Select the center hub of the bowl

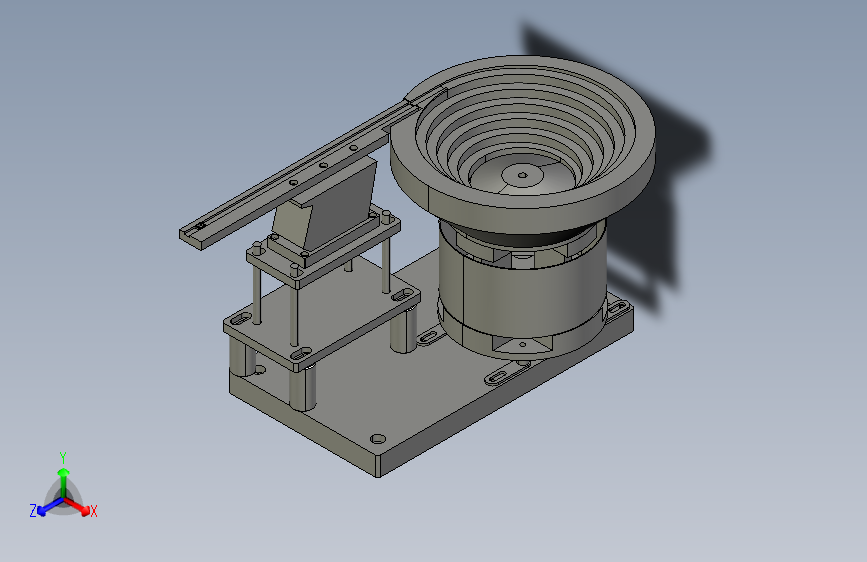coord(523,176)
